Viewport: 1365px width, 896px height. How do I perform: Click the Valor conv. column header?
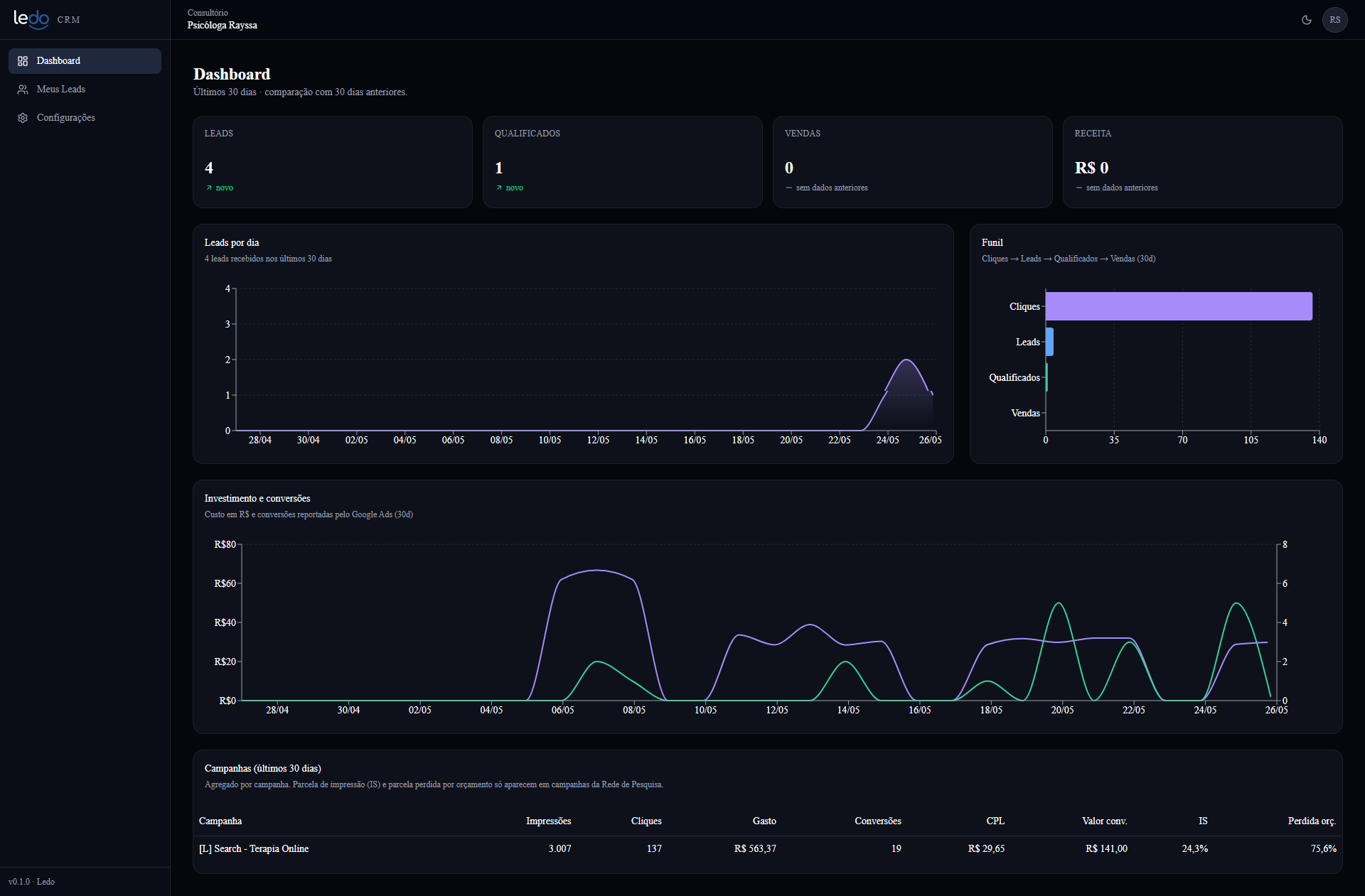point(1105,821)
